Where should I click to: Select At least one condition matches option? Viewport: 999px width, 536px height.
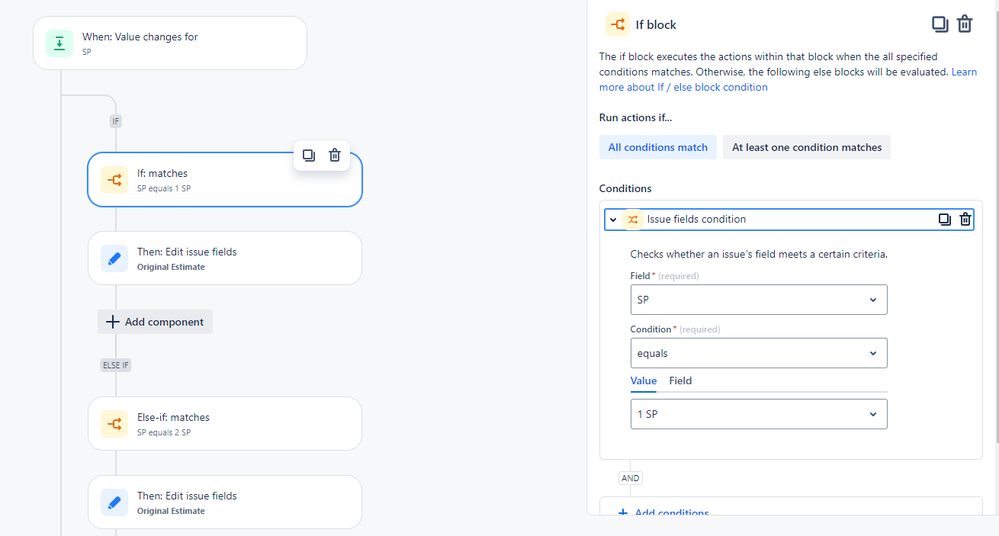pyautogui.click(x=806, y=147)
